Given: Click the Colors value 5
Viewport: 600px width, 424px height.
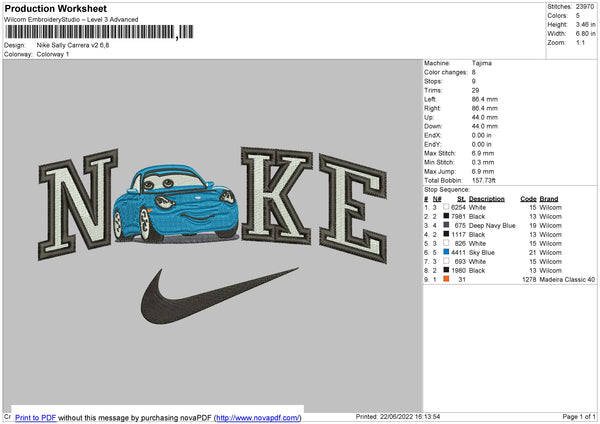Looking at the screenshot, I should point(578,16).
